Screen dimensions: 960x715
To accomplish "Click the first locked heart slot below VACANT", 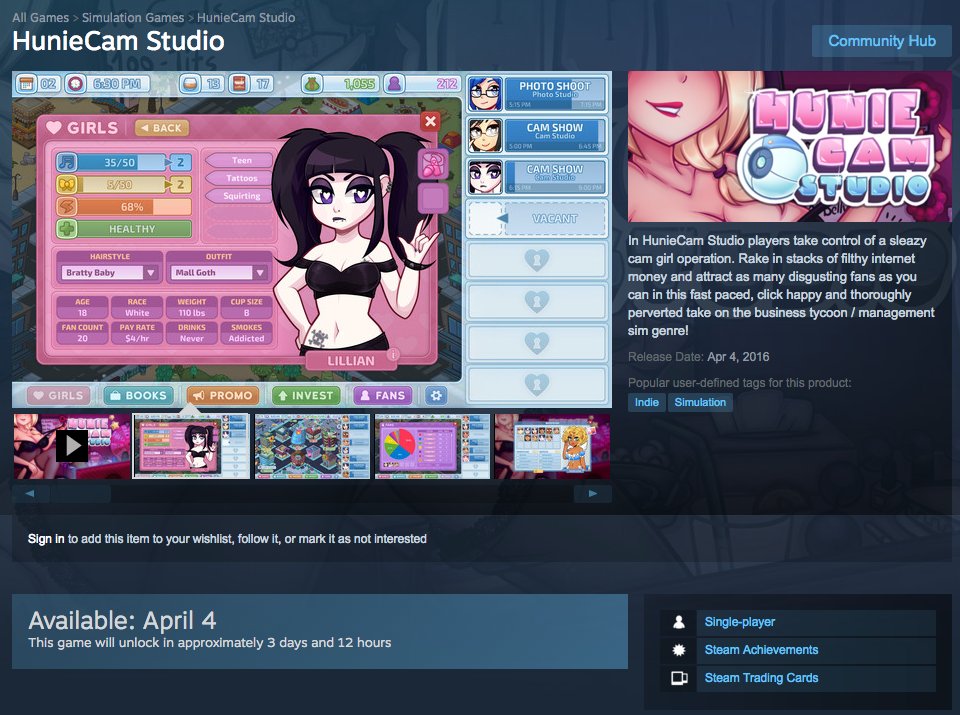I will (537, 260).
